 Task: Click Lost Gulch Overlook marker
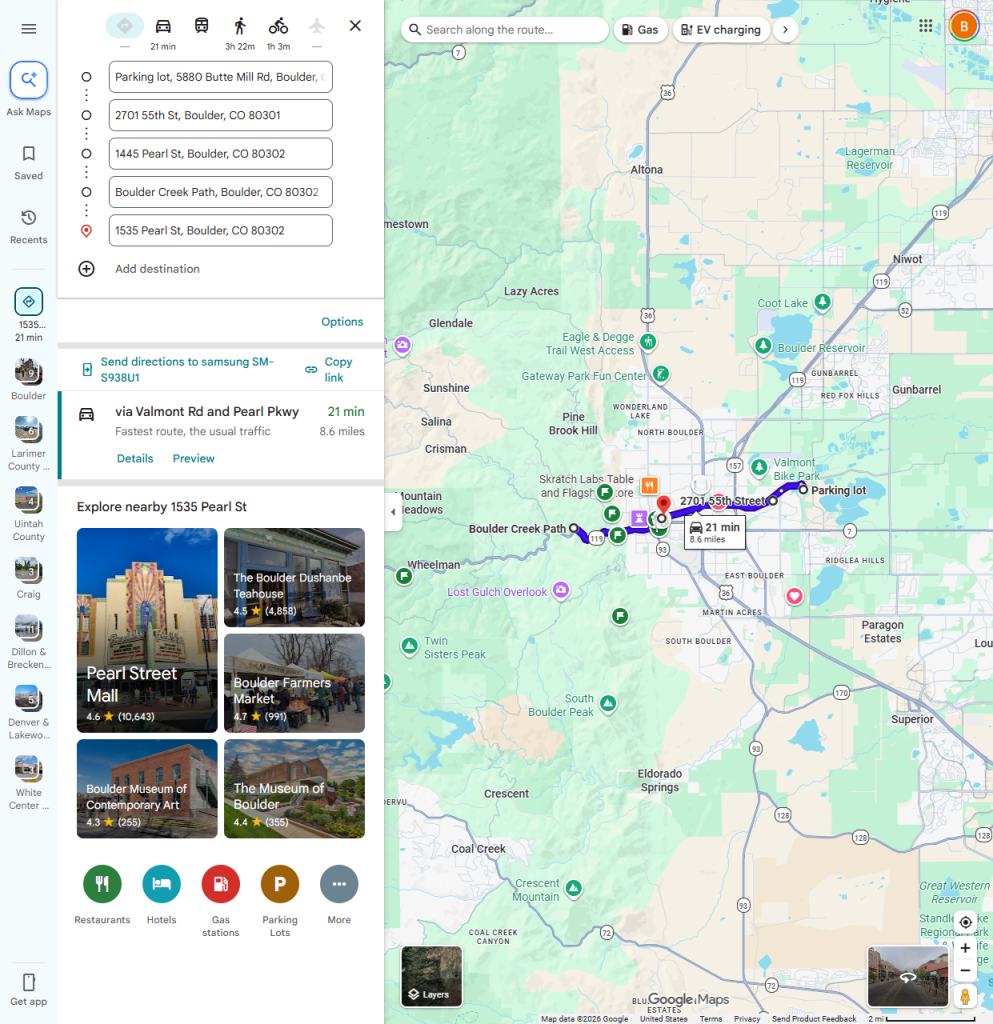561,590
